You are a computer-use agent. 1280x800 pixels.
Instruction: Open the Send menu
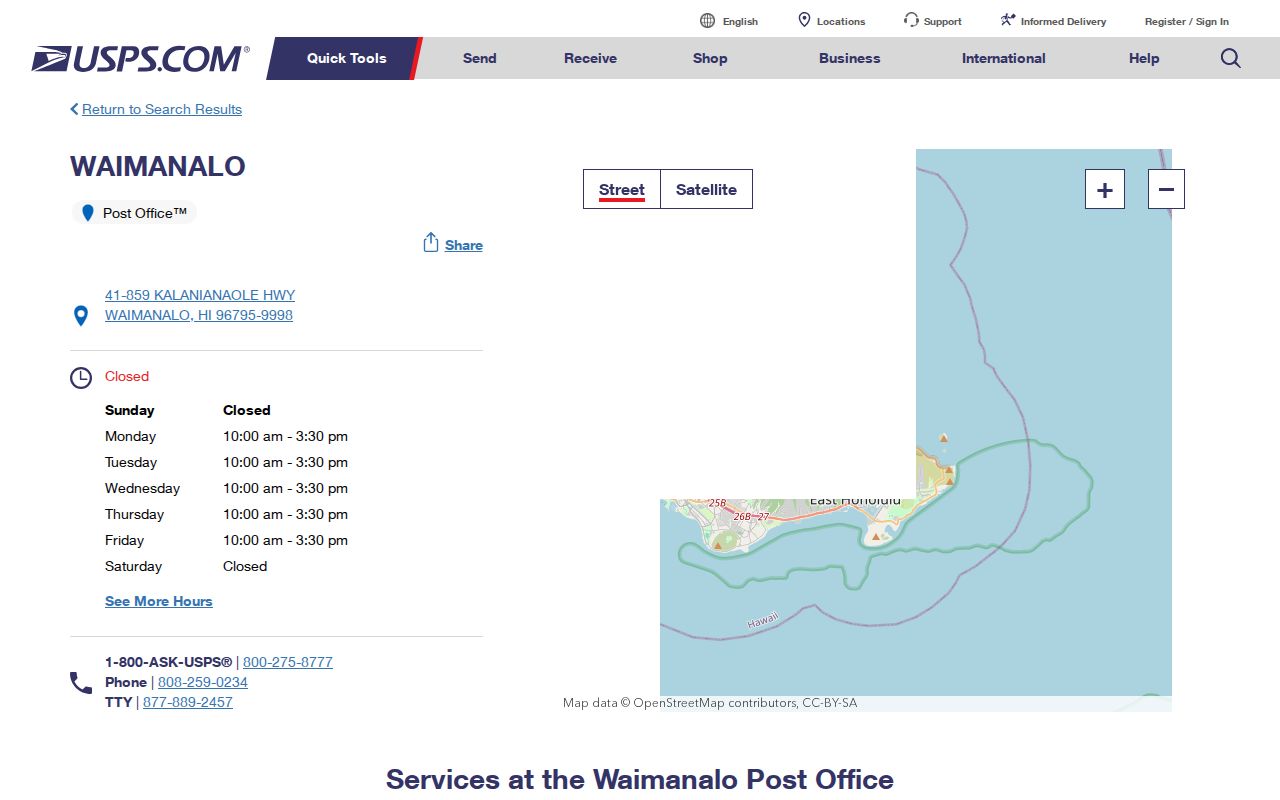pyautogui.click(x=480, y=58)
